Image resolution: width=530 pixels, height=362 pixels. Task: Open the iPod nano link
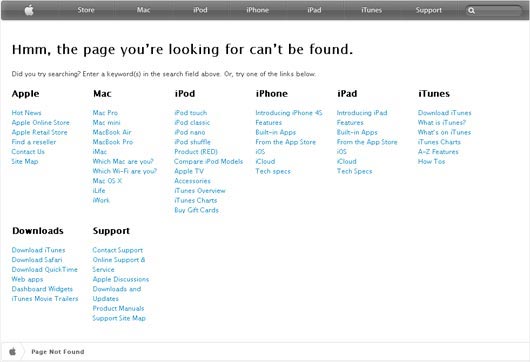pyautogui.click(x=190, y=132)
